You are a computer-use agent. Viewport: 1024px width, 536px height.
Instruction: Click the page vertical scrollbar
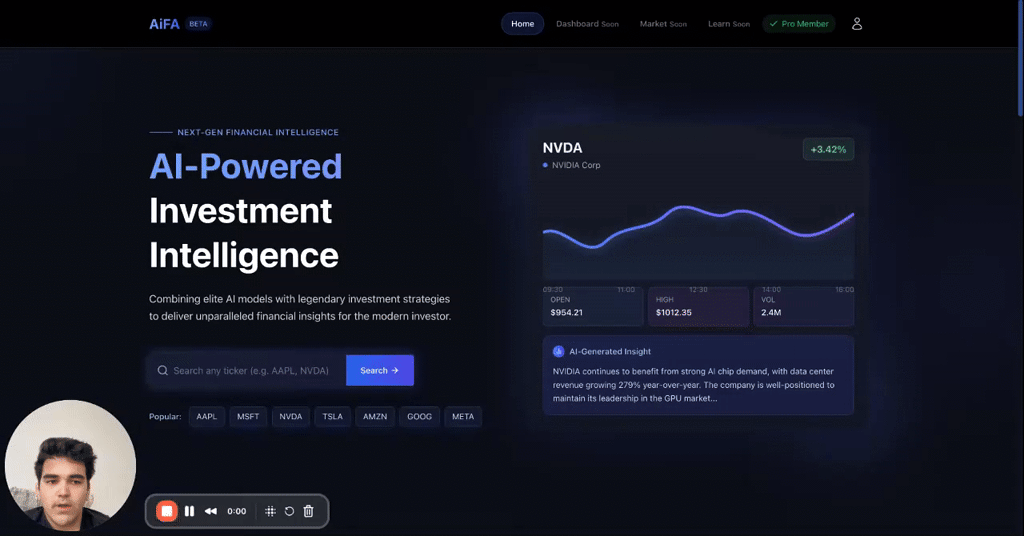[1020, 62]
